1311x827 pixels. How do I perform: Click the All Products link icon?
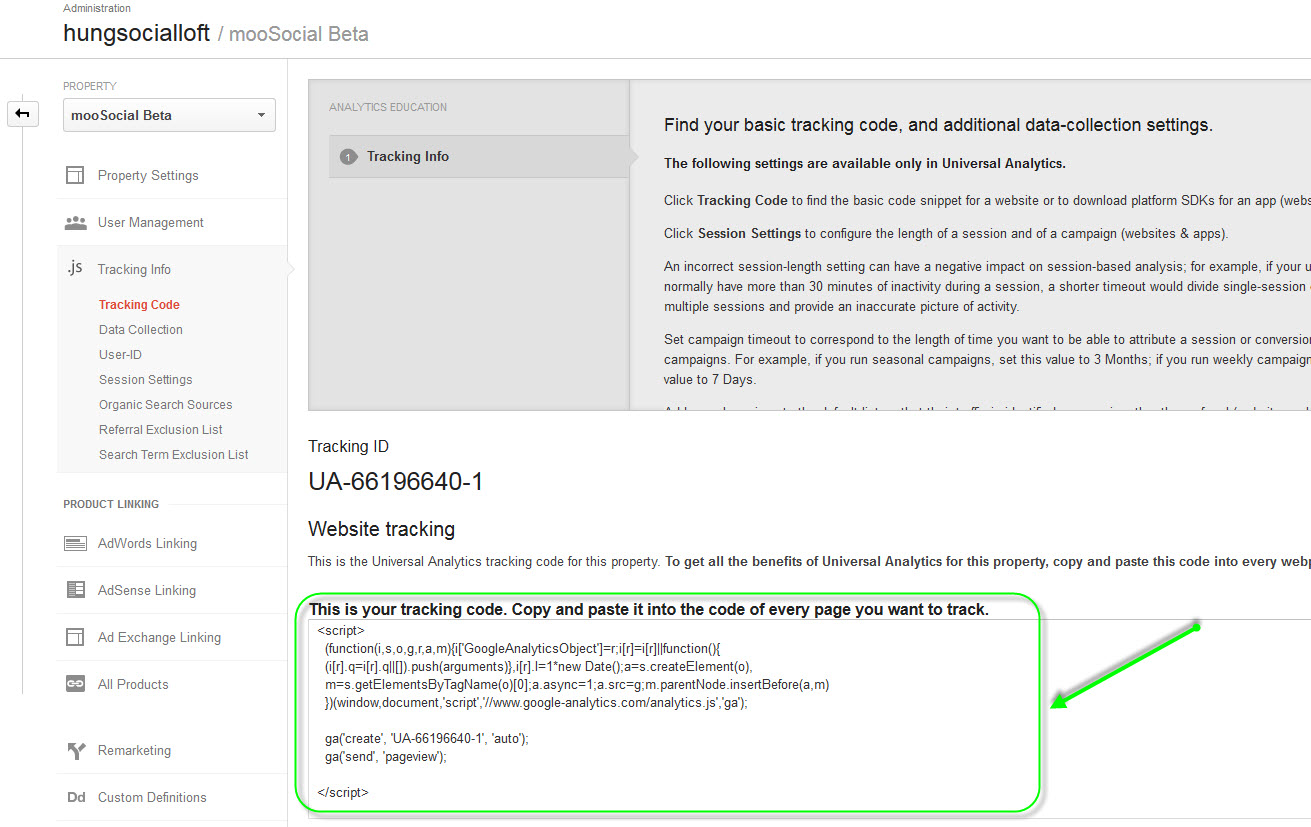(x=75, y=685)
